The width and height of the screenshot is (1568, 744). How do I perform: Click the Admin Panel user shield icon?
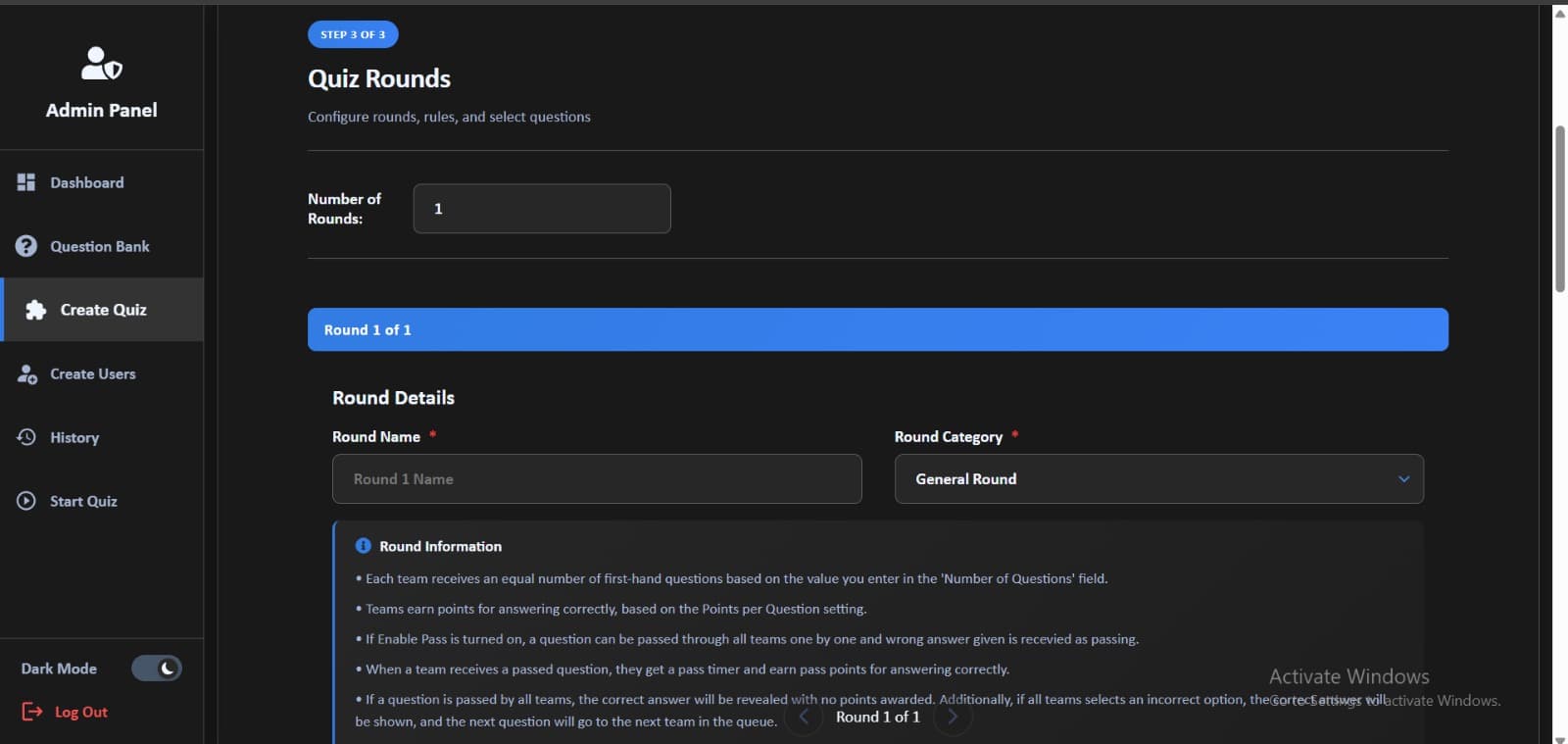(x=101, y=64)
